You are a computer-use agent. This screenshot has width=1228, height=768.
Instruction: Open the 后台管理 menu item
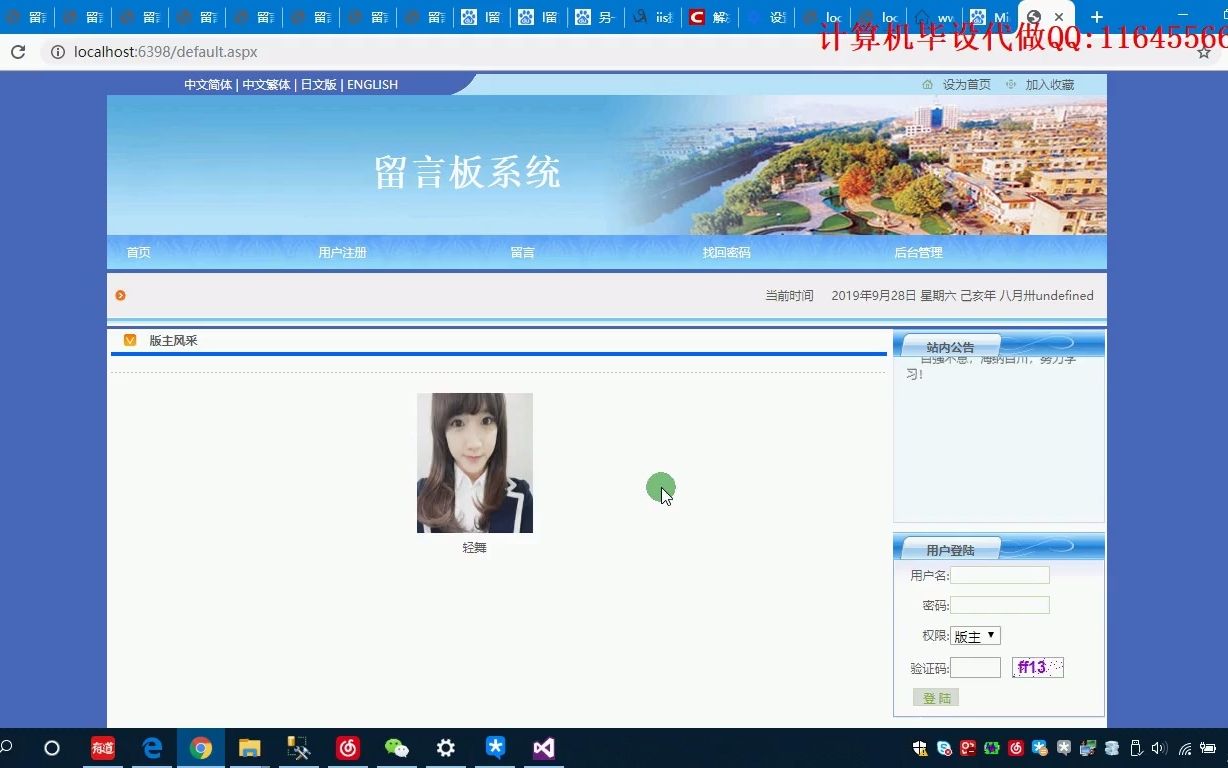click(917, 252)
